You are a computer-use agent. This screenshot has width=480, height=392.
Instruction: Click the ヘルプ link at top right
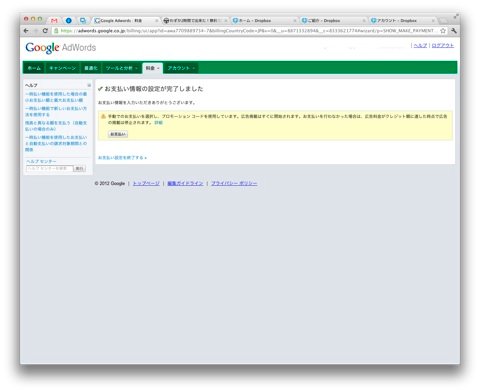point(420,45)
